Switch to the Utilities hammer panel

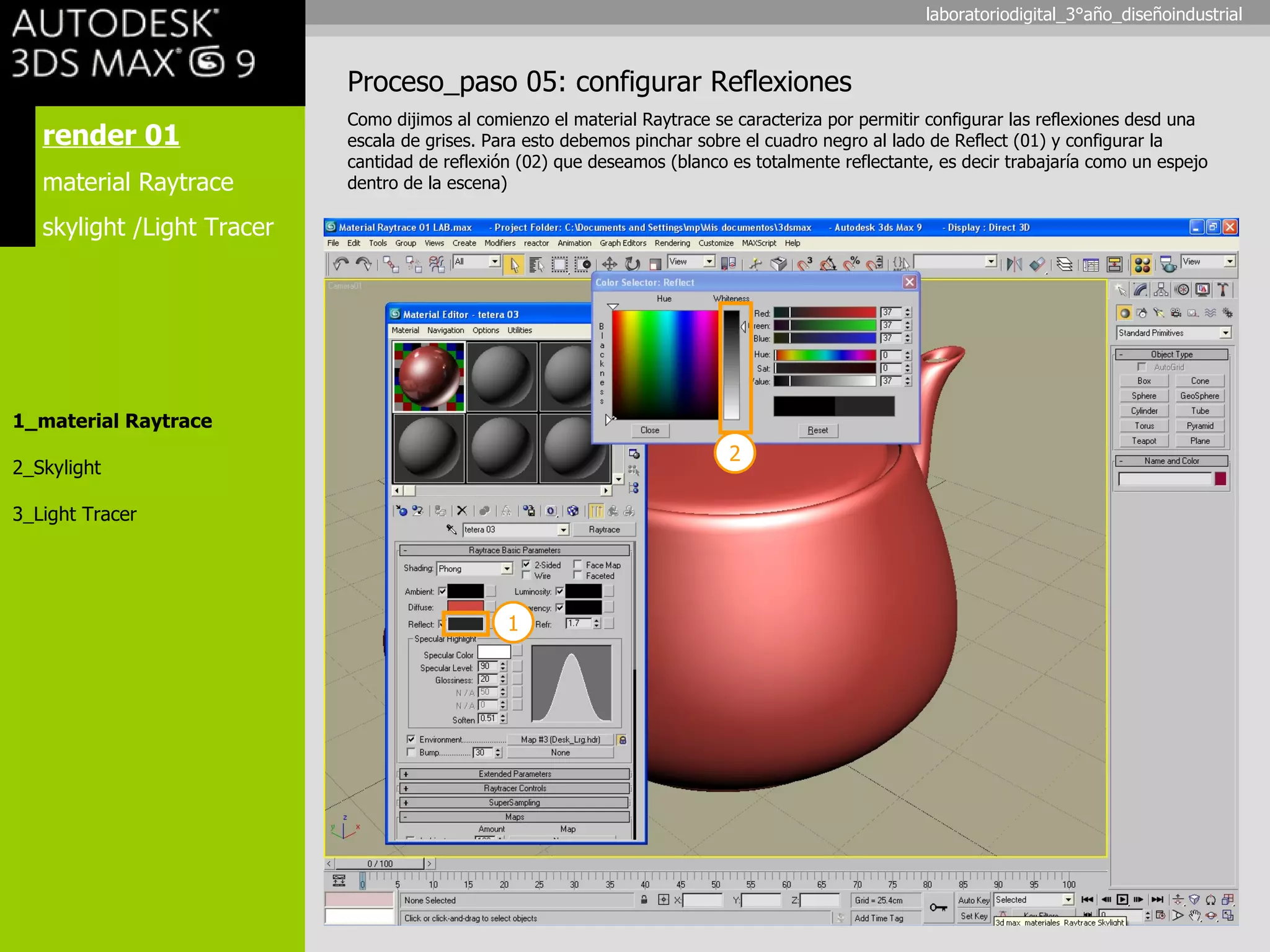tap(1223, 289)
